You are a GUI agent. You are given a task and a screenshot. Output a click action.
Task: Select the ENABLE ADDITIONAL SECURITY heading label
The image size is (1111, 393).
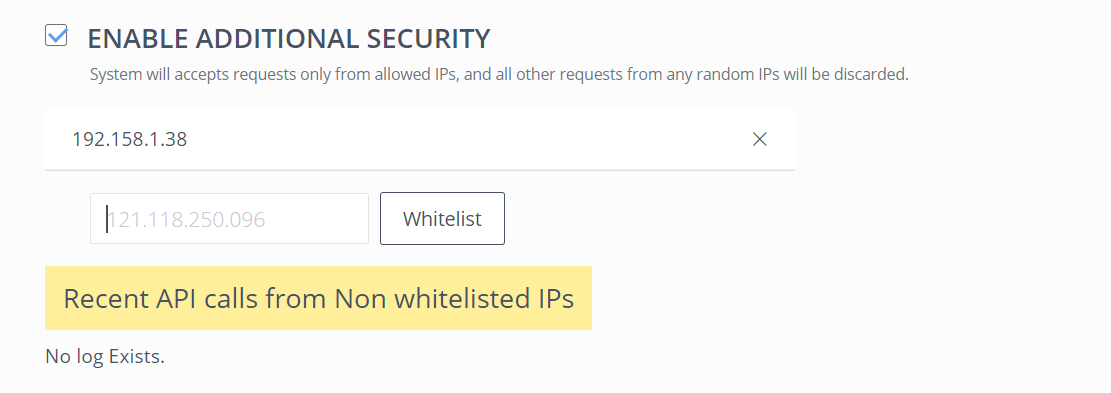(x=288, y=38)
